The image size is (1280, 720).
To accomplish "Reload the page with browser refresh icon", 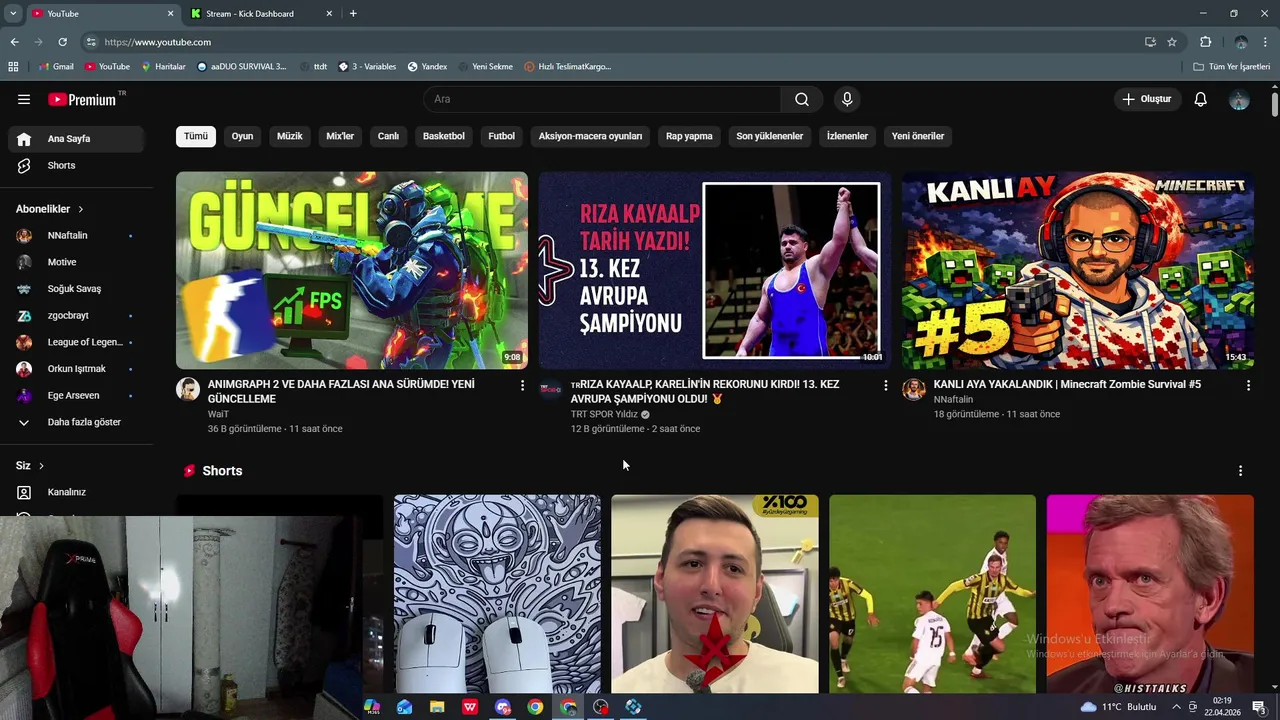I will [x=62, y=42].
